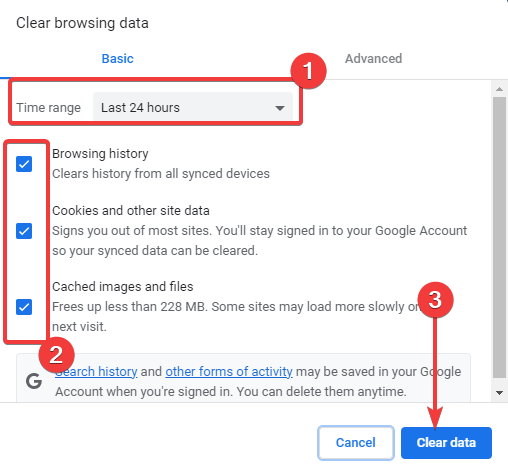Click the Google G logo icon
This screenshot has width=508, height=472.
point(34,381)
